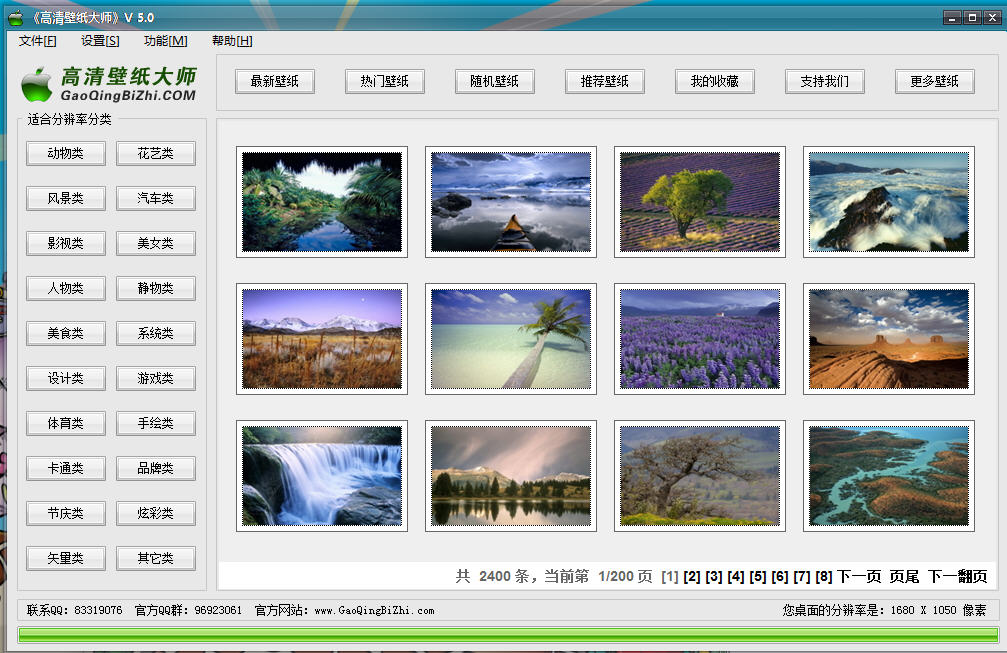Pick the 系统类 category
Viewport: 1007px width, 653px height.
pyautogui.click(x=155, y=333)
